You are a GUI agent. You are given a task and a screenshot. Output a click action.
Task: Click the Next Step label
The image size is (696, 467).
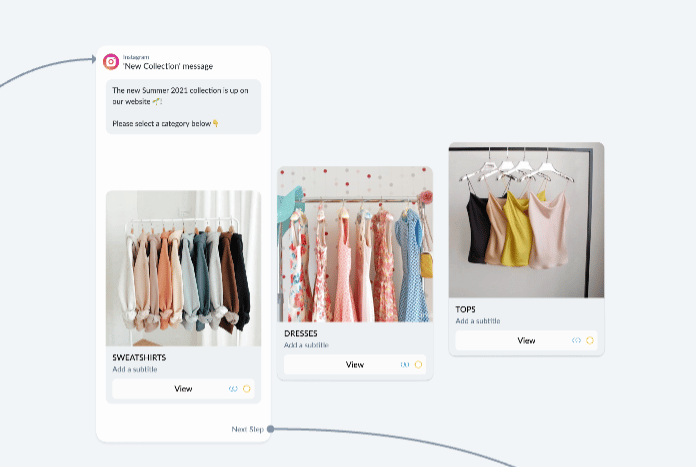248,429
